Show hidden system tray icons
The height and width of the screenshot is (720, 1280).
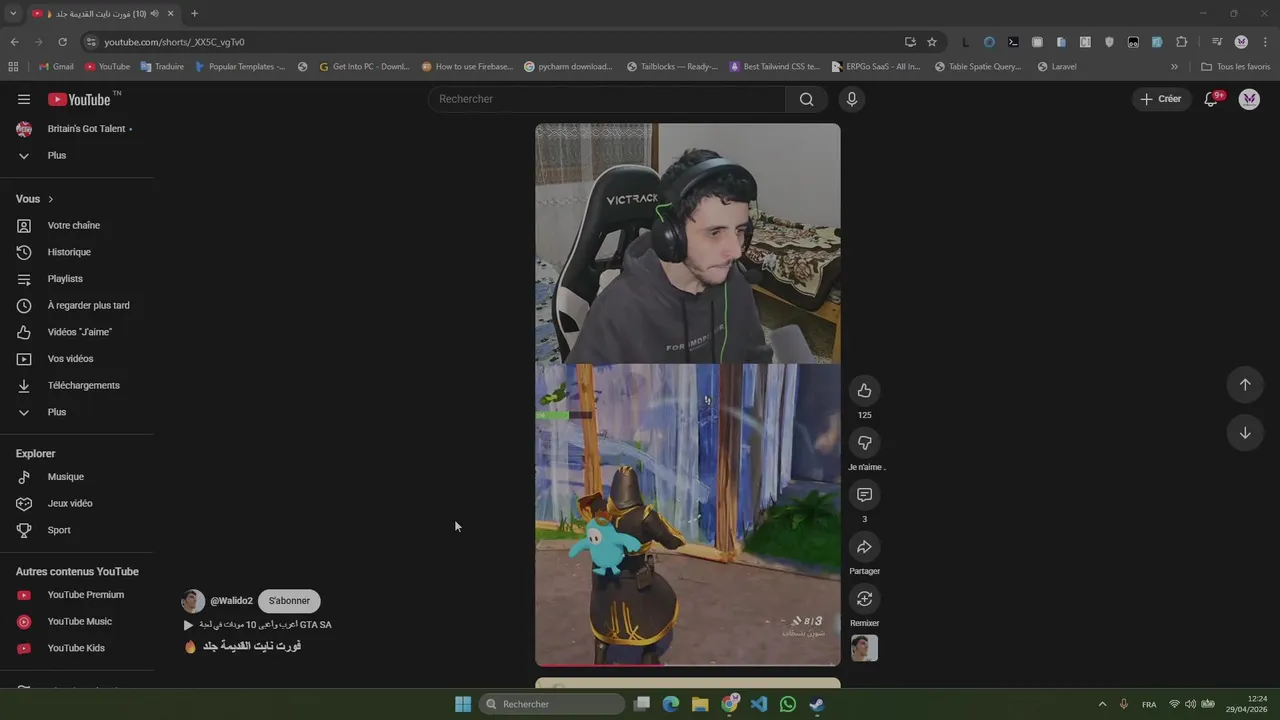point(1102,704)
